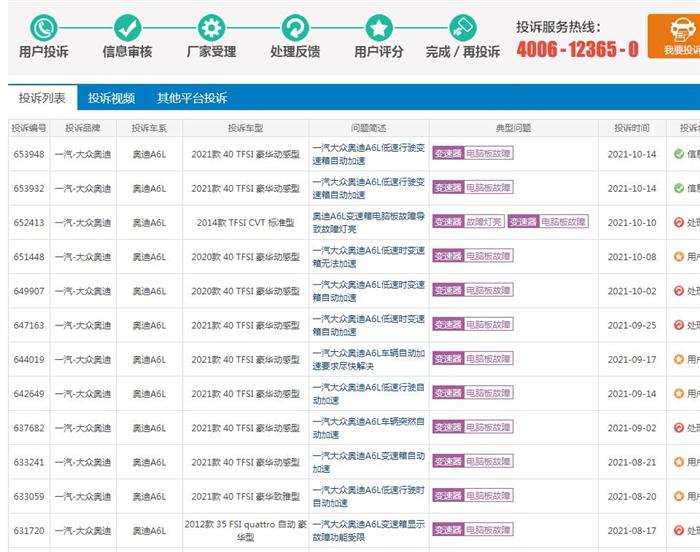Click the 厂家受理 gear step icon
Viewport: 700px width, 552px height.
pyautogui.click(x=211, y=28)
